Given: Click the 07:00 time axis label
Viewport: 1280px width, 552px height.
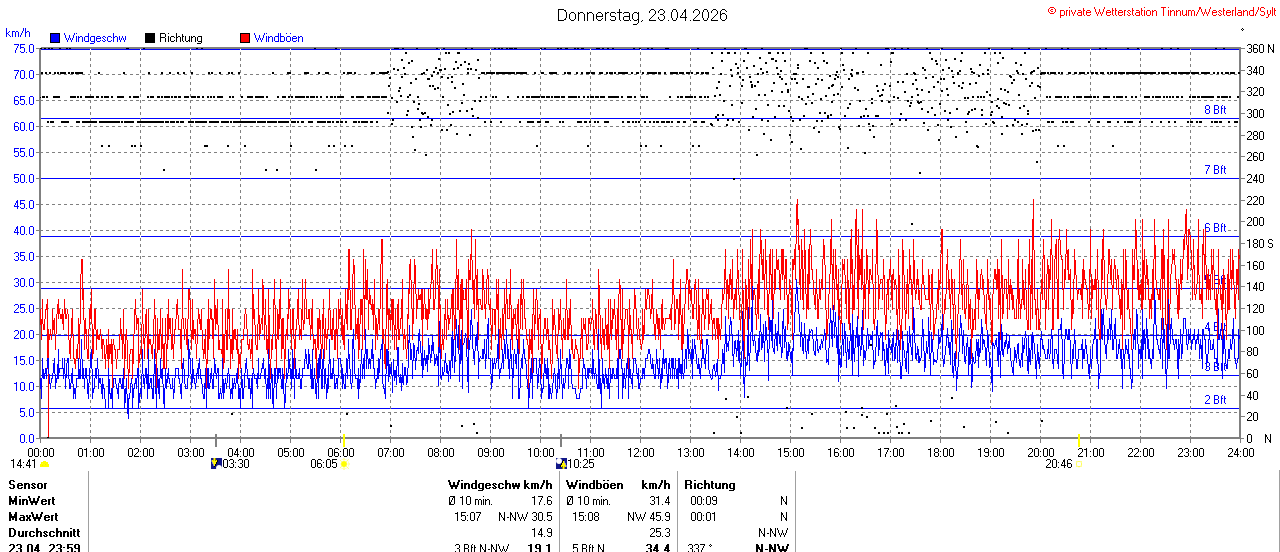Looking at the screenshot, I should pos(390,453).
